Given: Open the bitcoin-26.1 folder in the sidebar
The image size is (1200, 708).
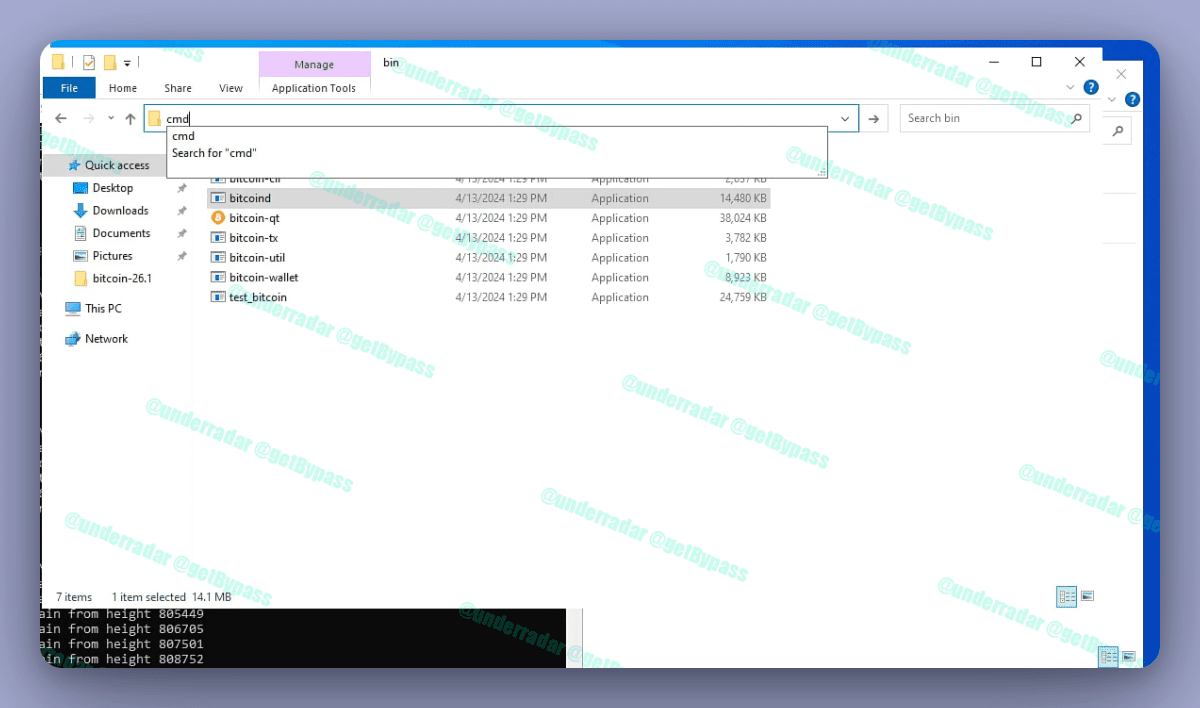Looking at the screenshot, I should (121, 278).
